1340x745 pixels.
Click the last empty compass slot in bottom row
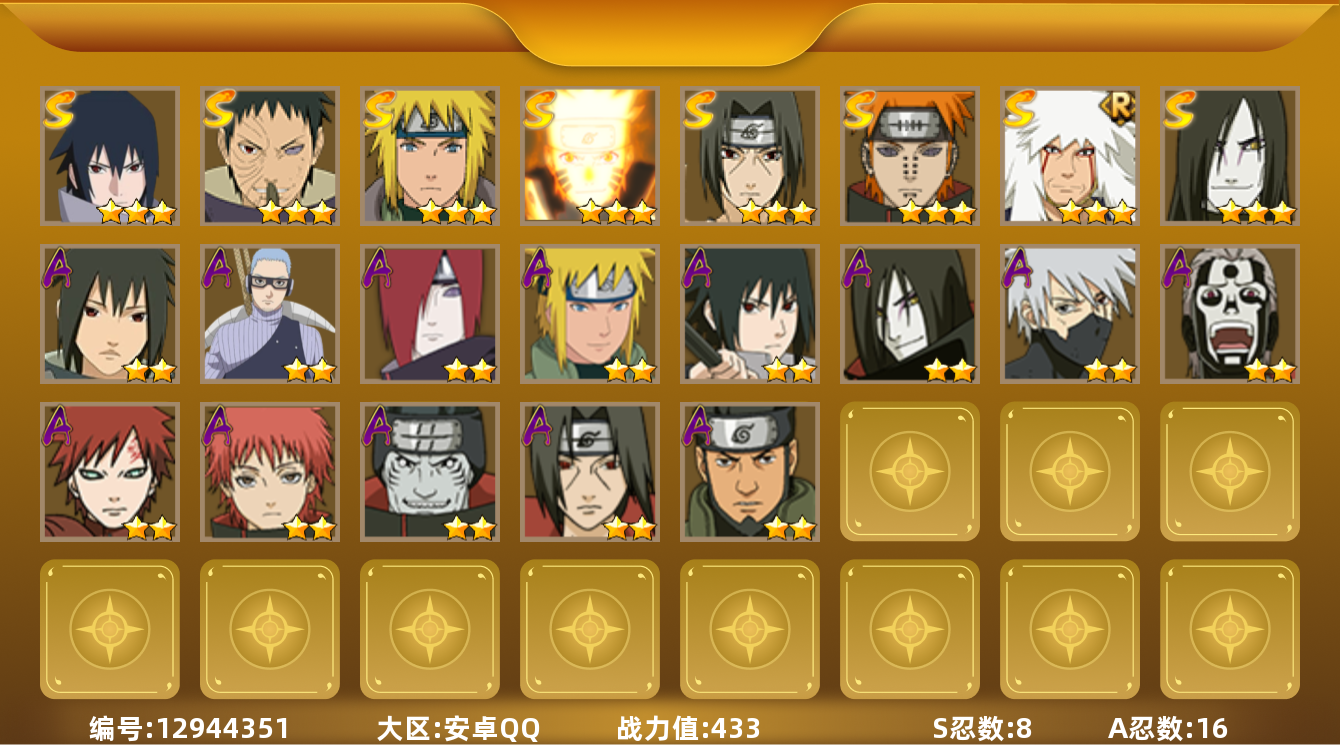click(1230, 629)
